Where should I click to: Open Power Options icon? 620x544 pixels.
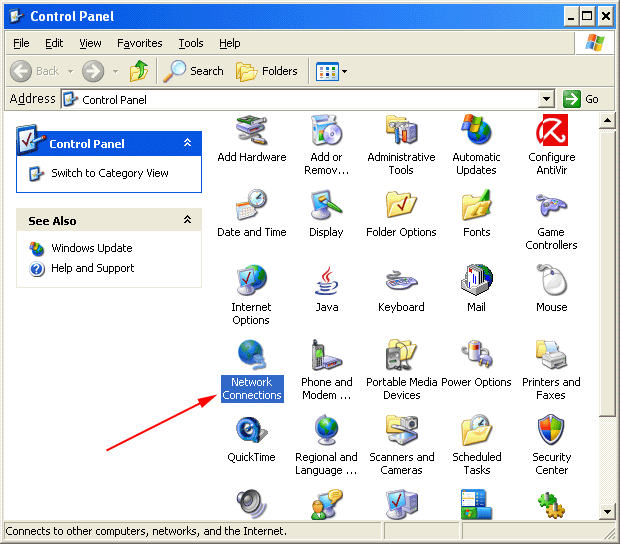point(476,354)
